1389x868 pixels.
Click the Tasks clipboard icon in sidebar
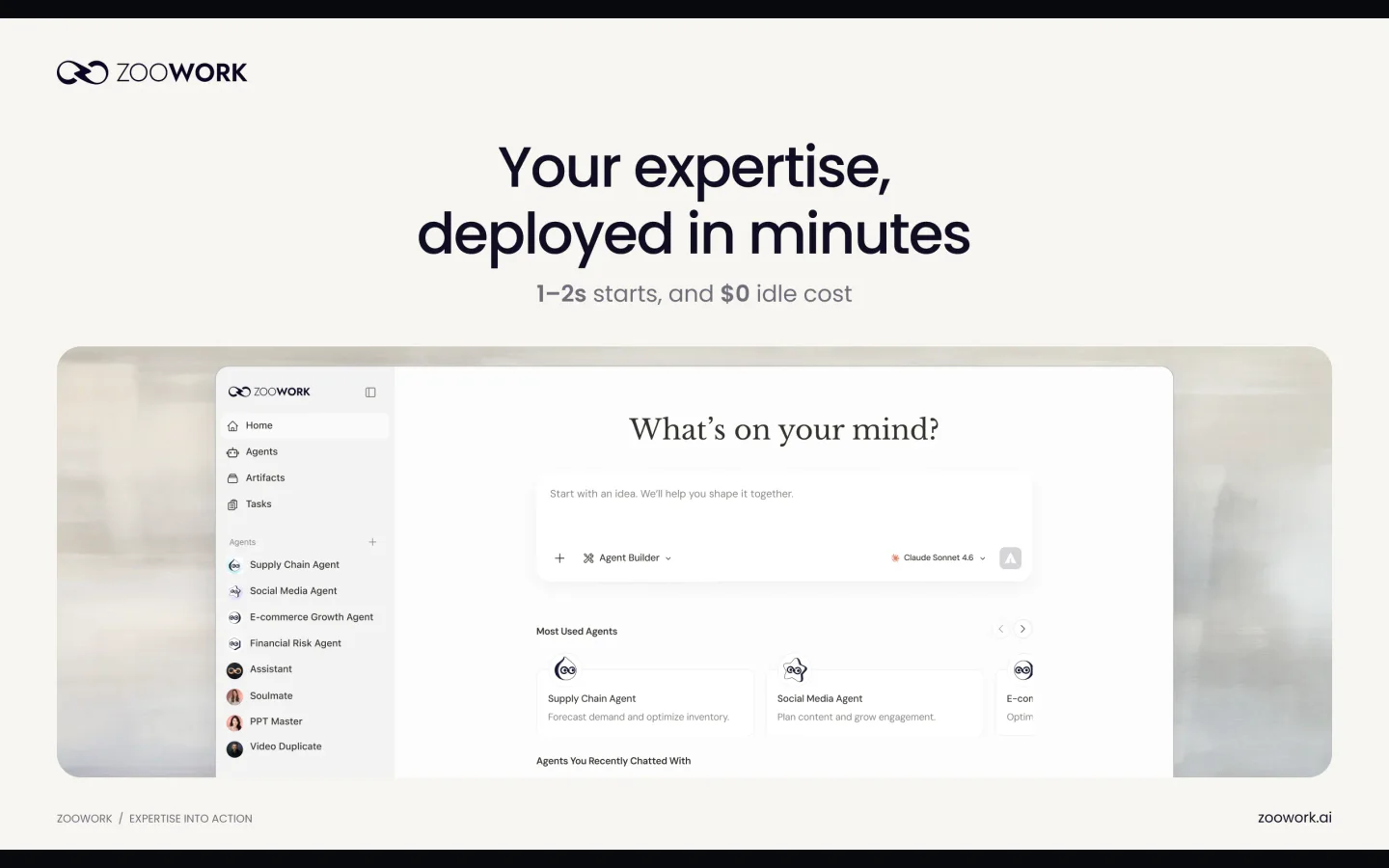[x=232, y=504]
